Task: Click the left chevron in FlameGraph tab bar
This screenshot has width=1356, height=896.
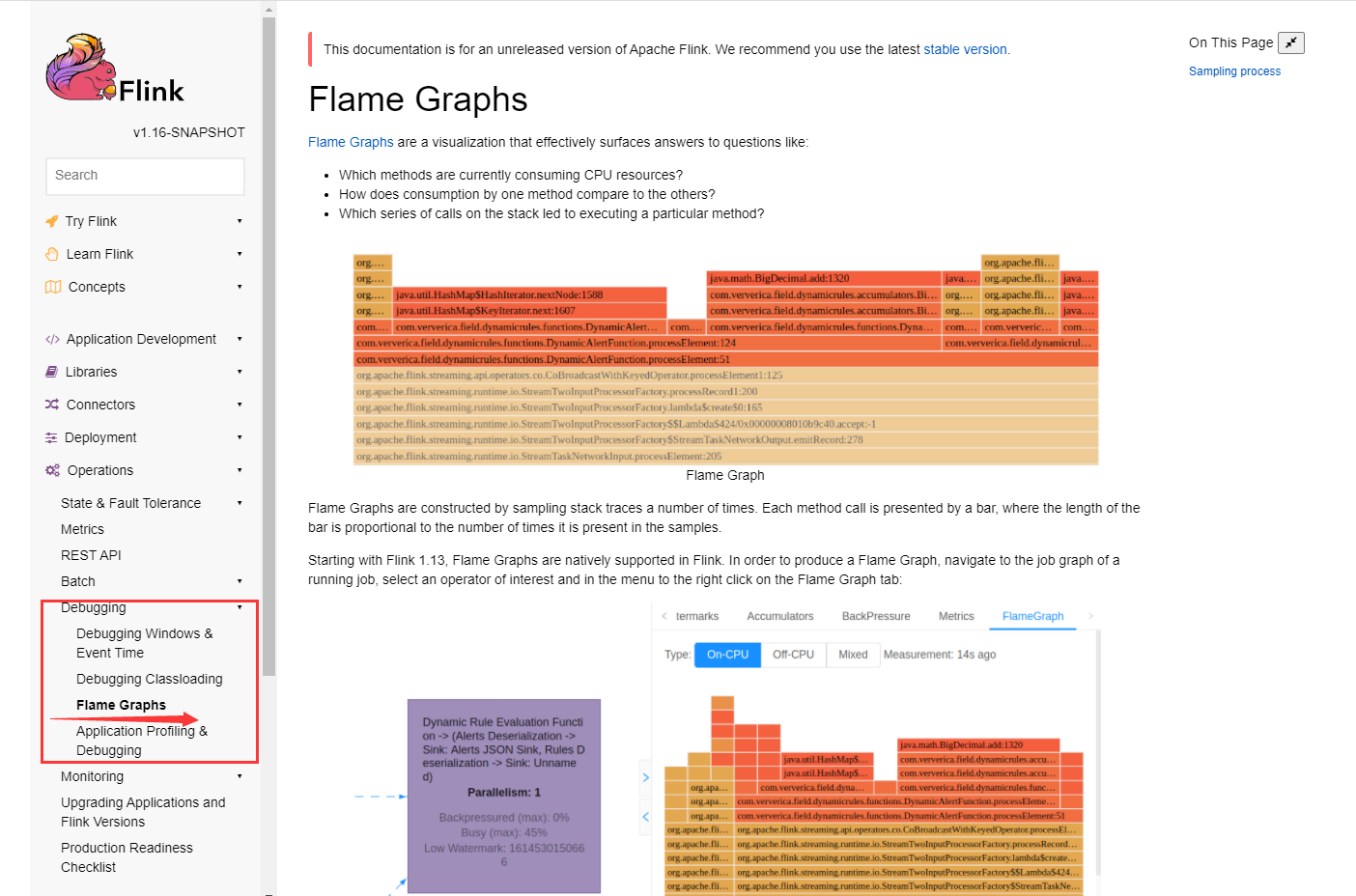Action: pyautogui.click(x=664, y=616)
